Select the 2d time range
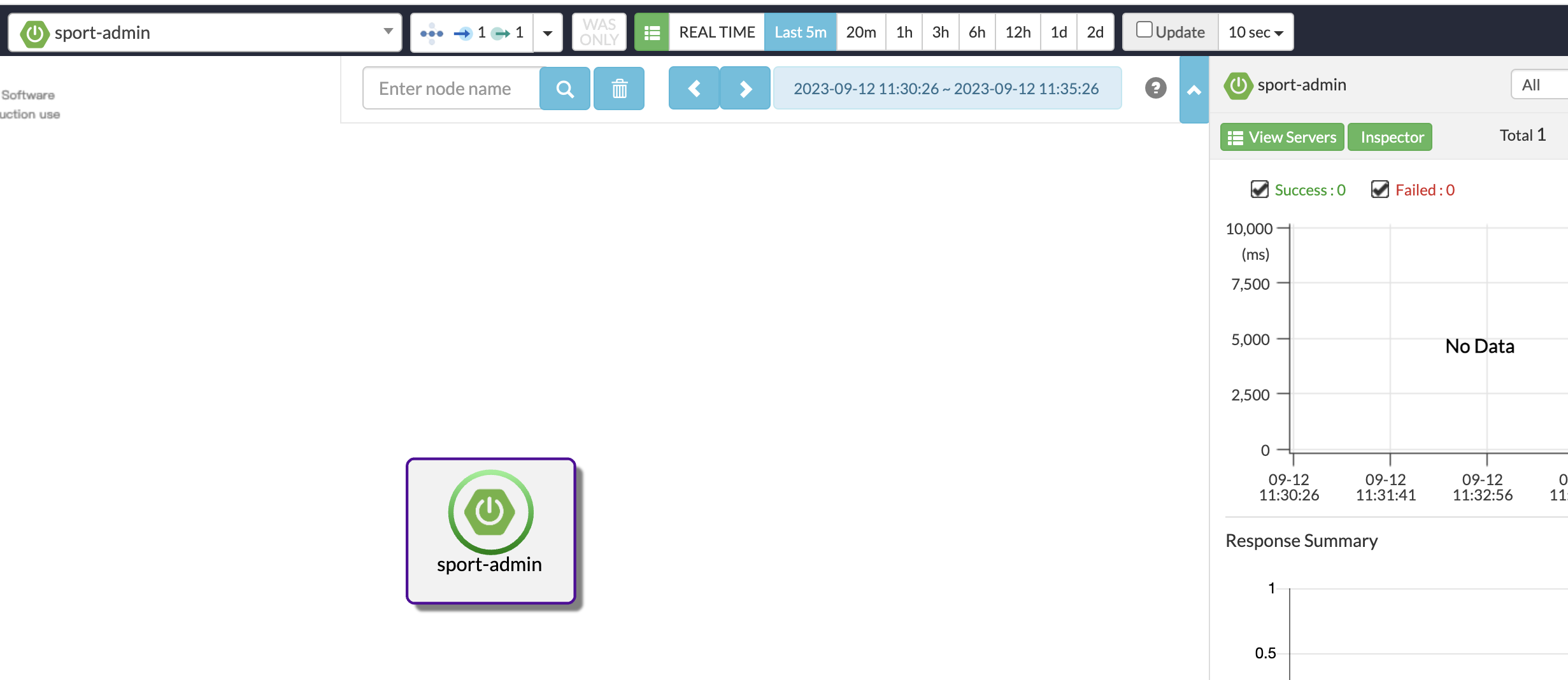The height and width of the screenshot is (680, 1568). 1095,32
